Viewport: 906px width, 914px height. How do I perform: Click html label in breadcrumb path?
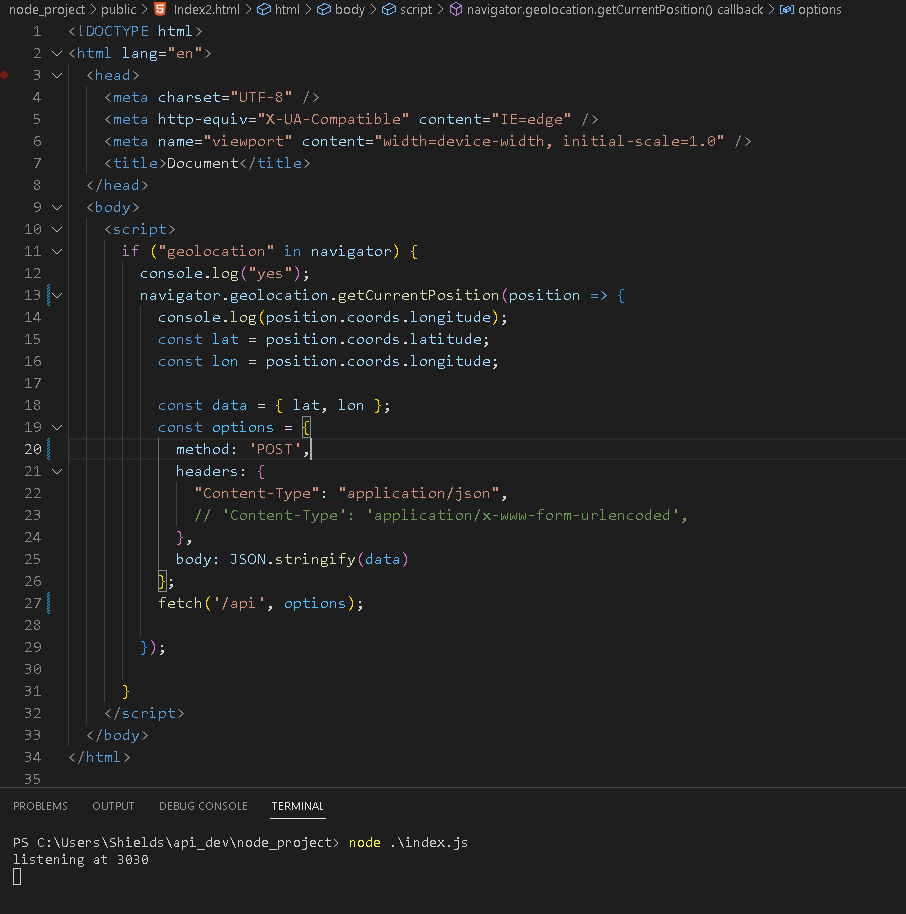tap(287, 10)
